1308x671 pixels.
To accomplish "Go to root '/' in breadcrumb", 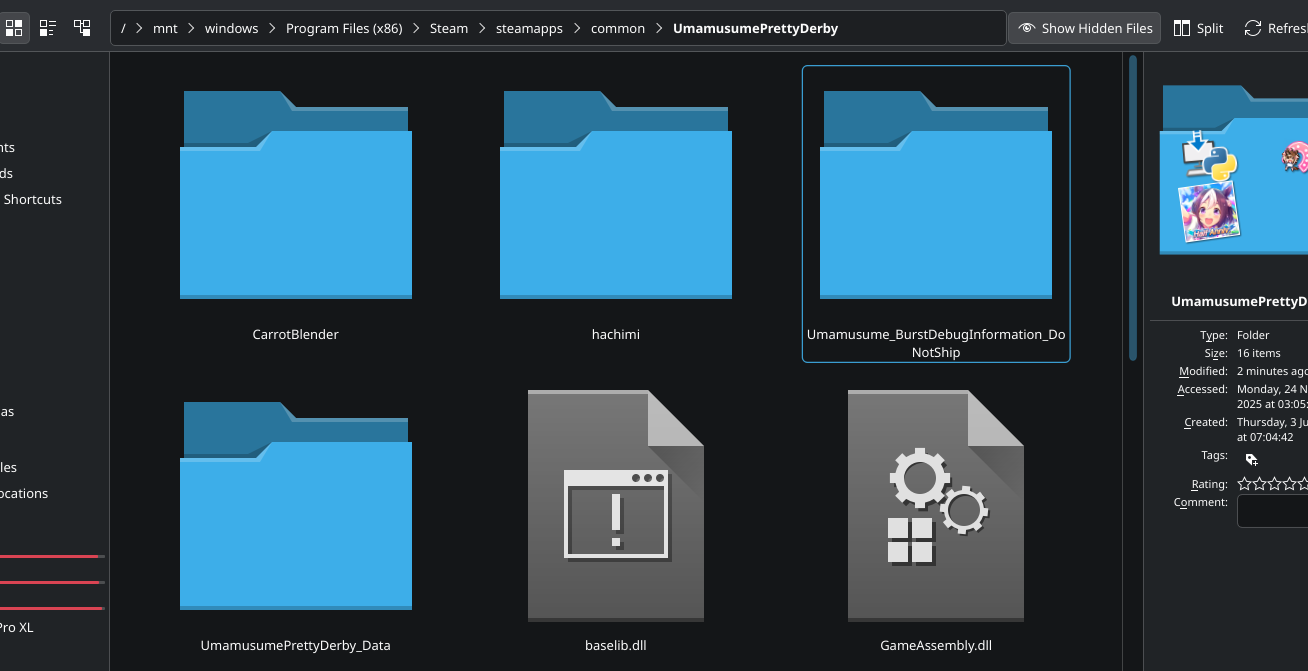I will click(123, 28).
